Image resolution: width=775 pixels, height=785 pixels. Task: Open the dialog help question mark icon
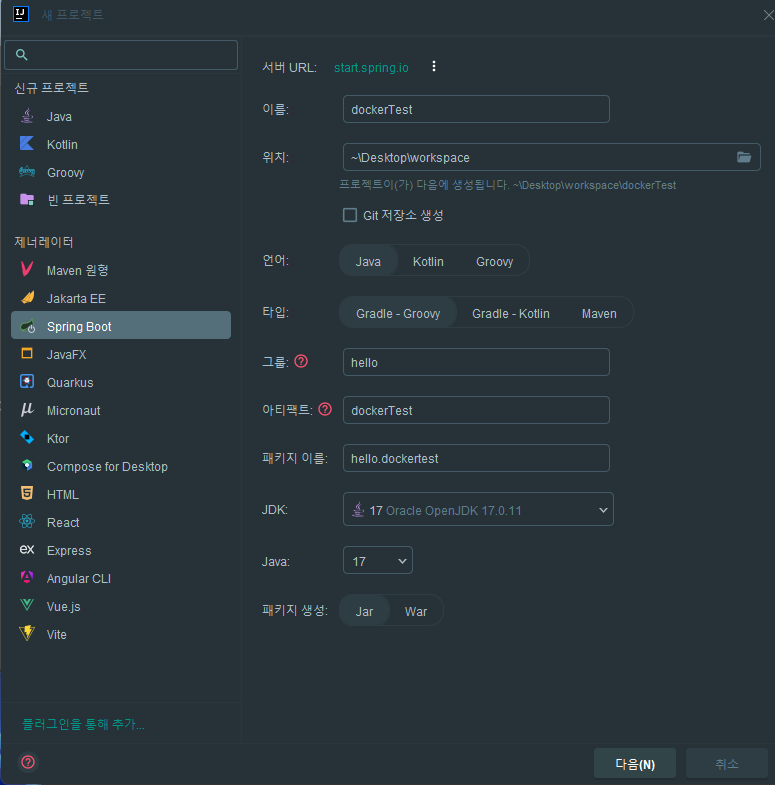[x=28, y=762]
